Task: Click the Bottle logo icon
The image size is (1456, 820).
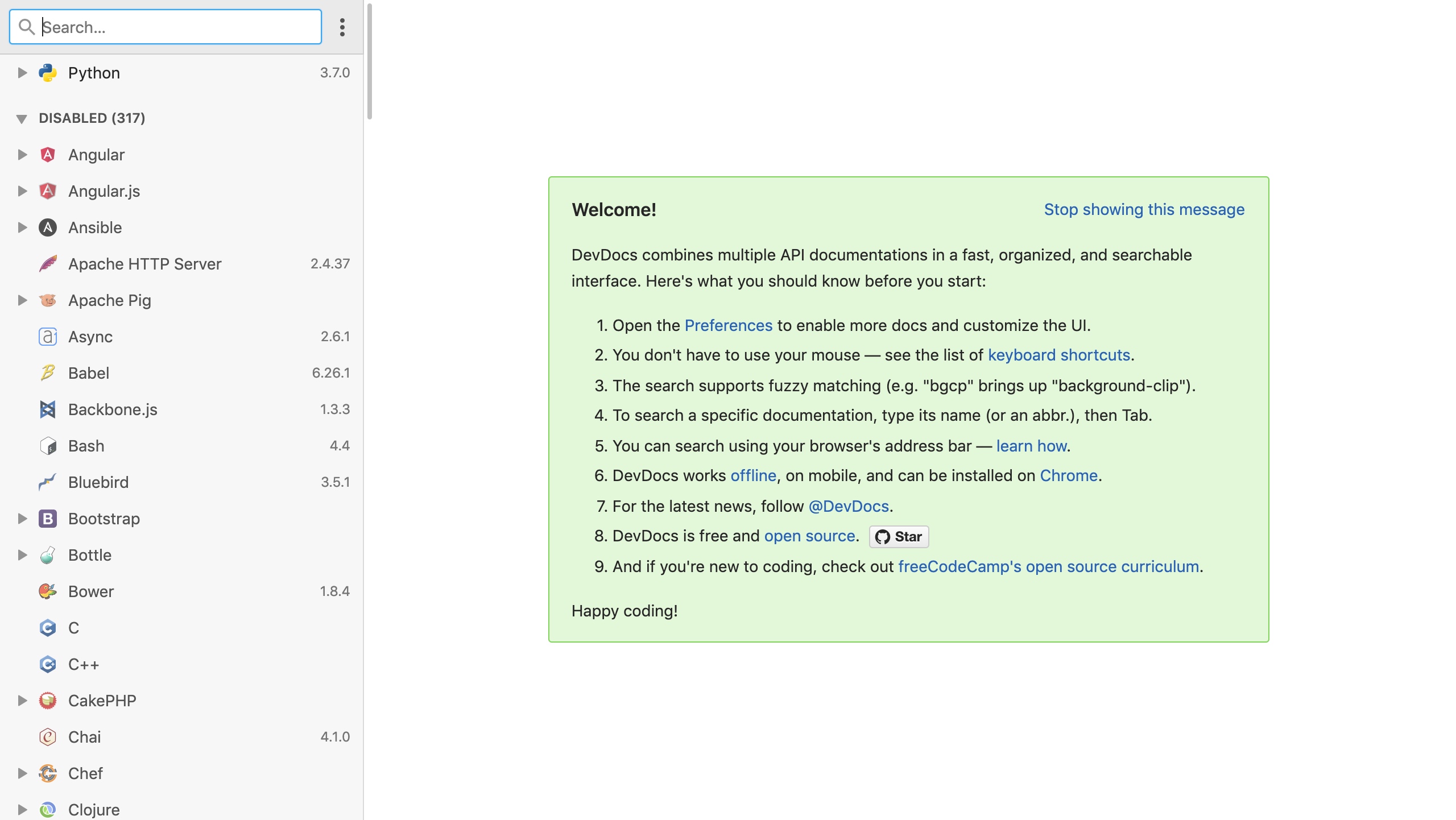Action: pyautogui.click(x=48, y=555)
